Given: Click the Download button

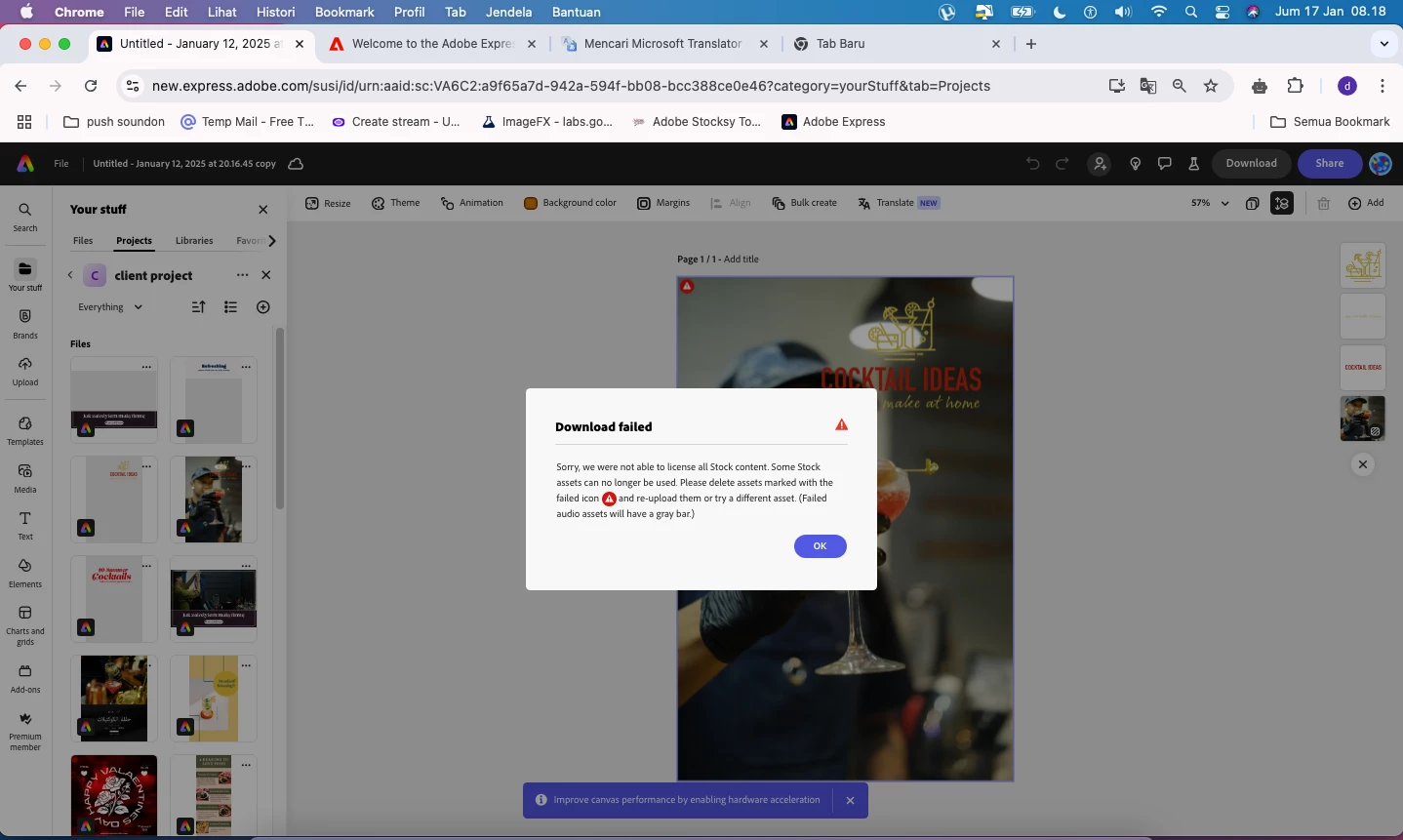Looking at the screenshot, I should coord(1251,164).
